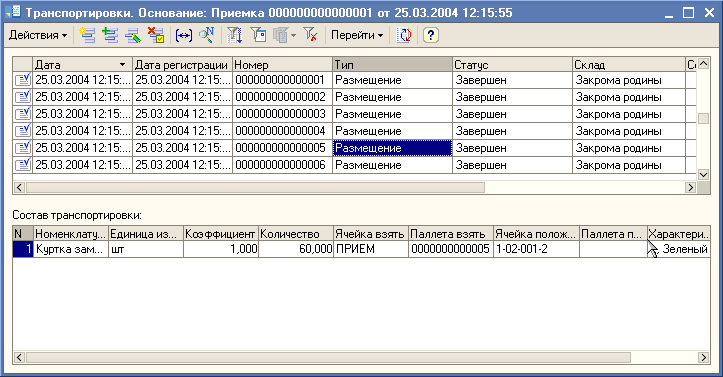Click the Количество column header

[296, 234]
